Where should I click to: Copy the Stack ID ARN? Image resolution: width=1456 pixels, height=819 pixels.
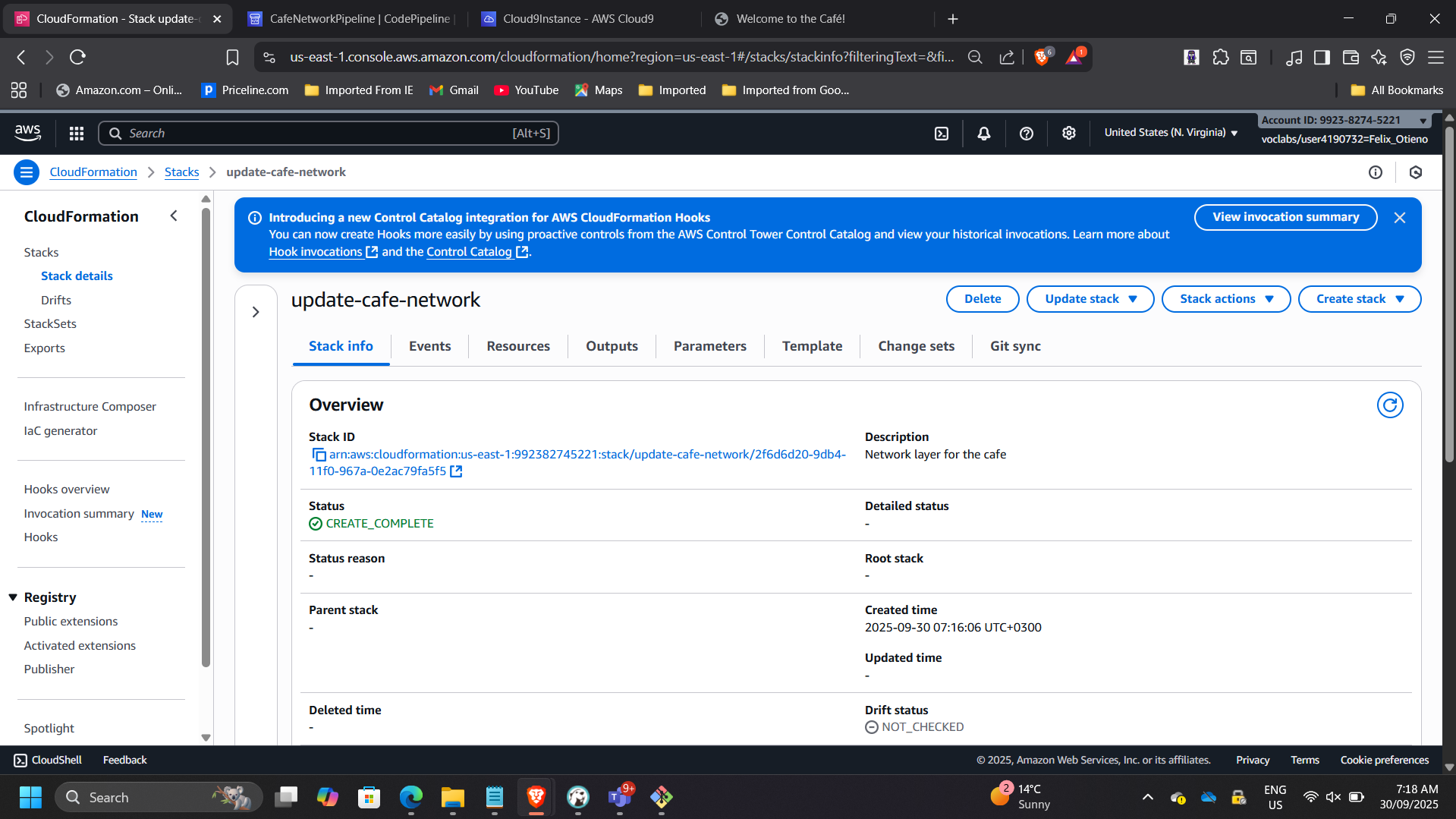(x=319, y=455)
